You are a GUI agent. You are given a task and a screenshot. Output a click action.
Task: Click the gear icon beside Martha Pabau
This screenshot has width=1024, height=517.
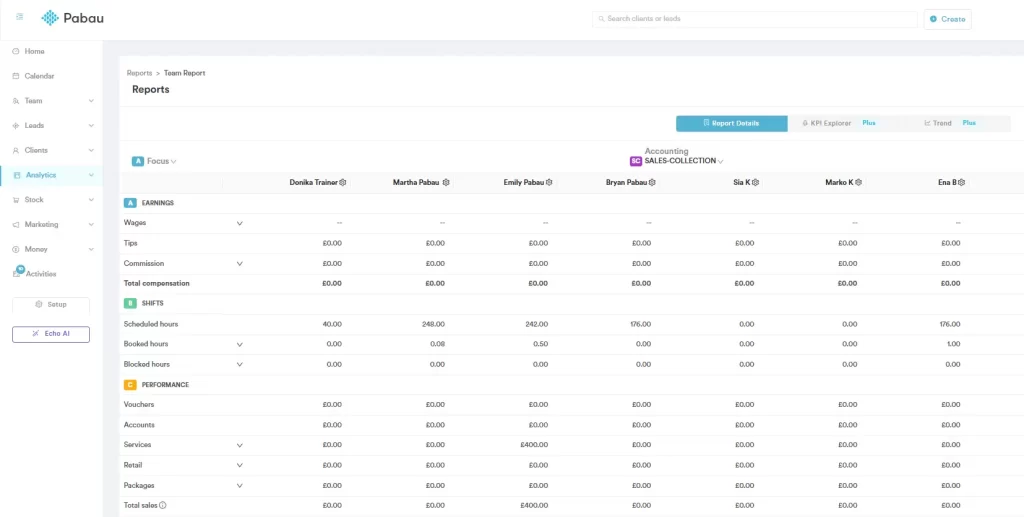446,183
